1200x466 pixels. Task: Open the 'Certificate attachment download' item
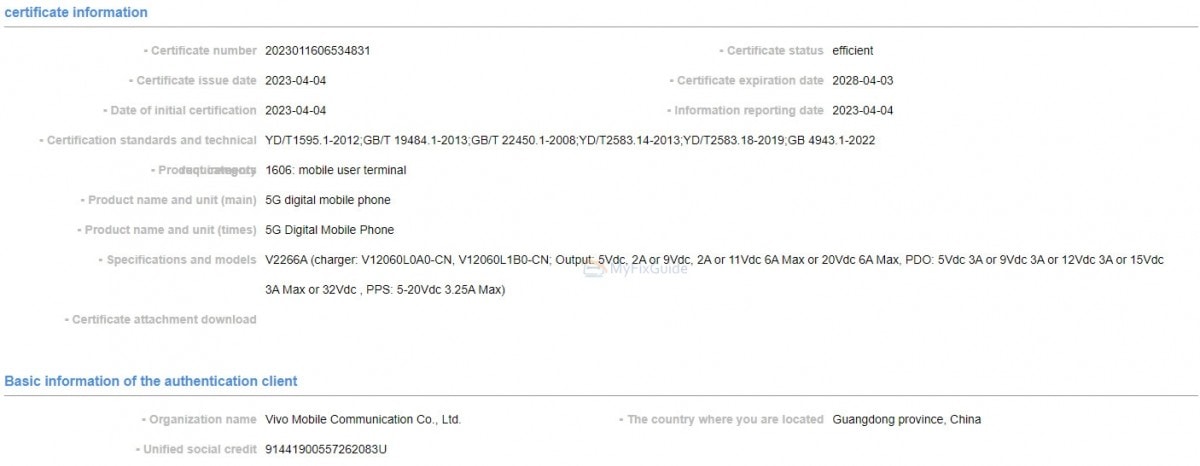(164, 320)
